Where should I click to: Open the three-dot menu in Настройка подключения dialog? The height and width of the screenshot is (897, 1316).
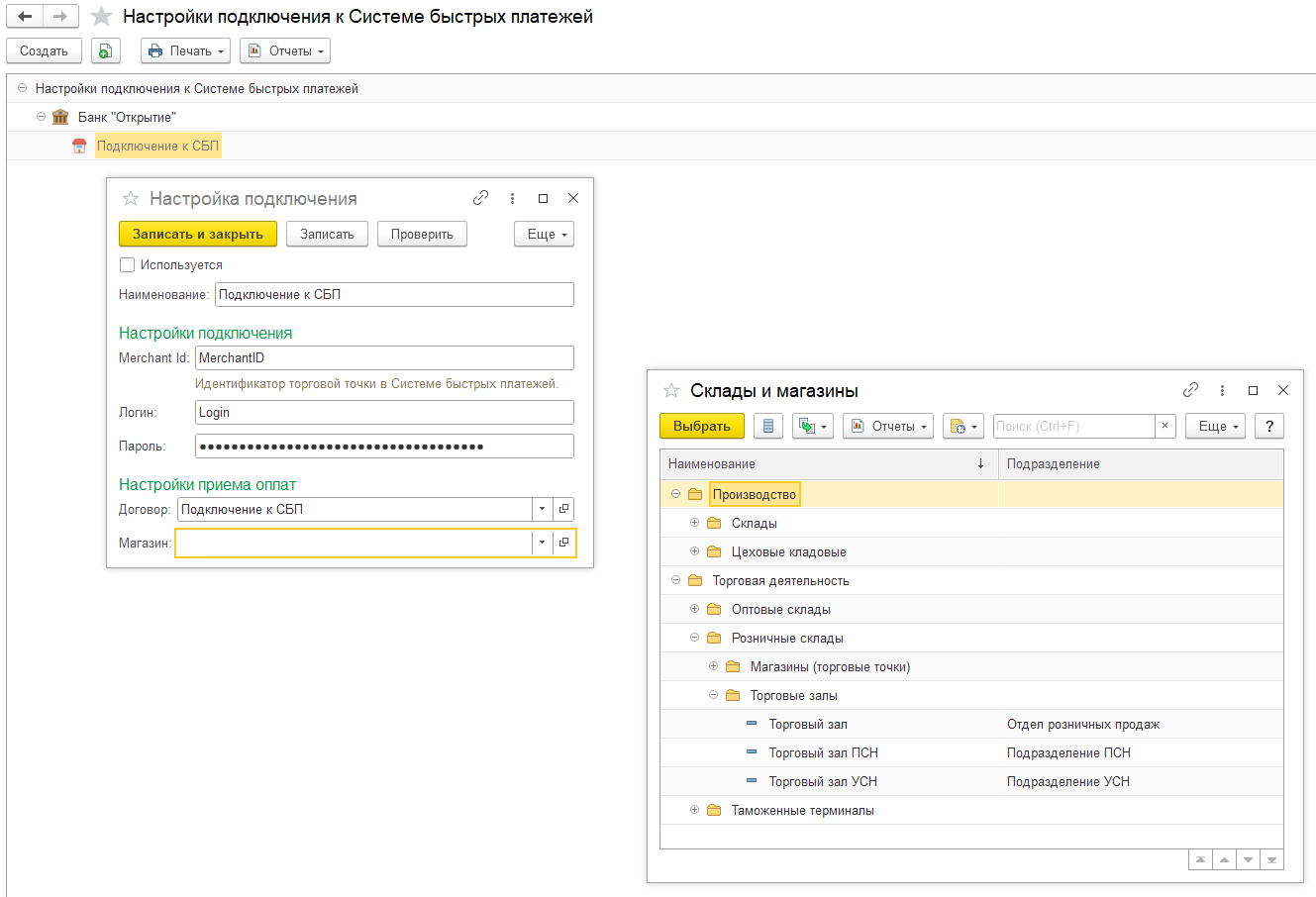512,198
